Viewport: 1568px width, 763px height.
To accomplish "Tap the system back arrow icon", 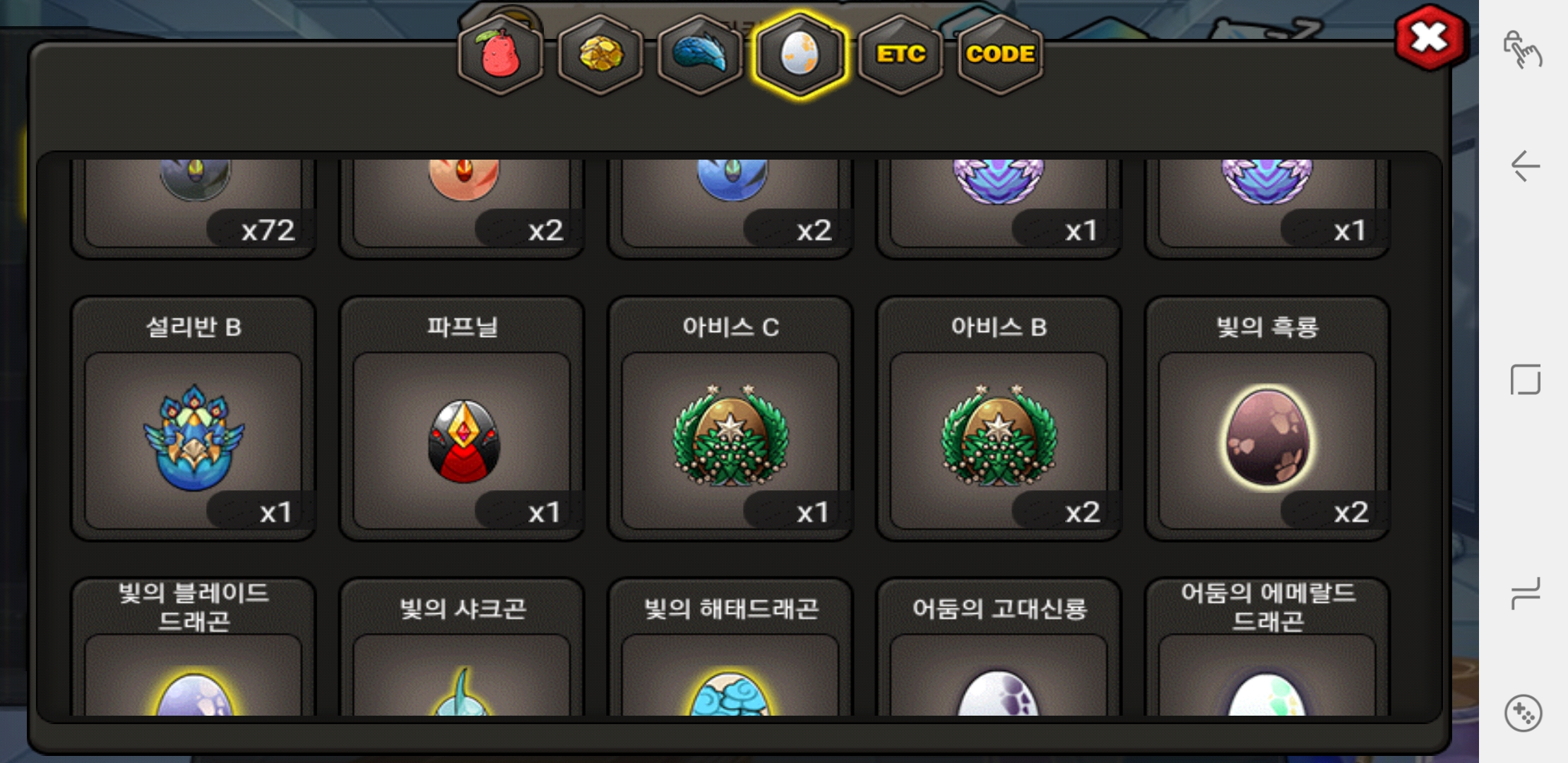I will [x=1525, y=166].
